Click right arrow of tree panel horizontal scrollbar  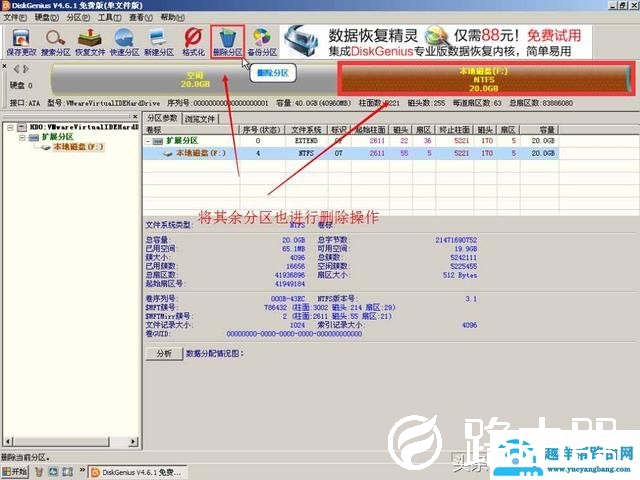point(133,442)
